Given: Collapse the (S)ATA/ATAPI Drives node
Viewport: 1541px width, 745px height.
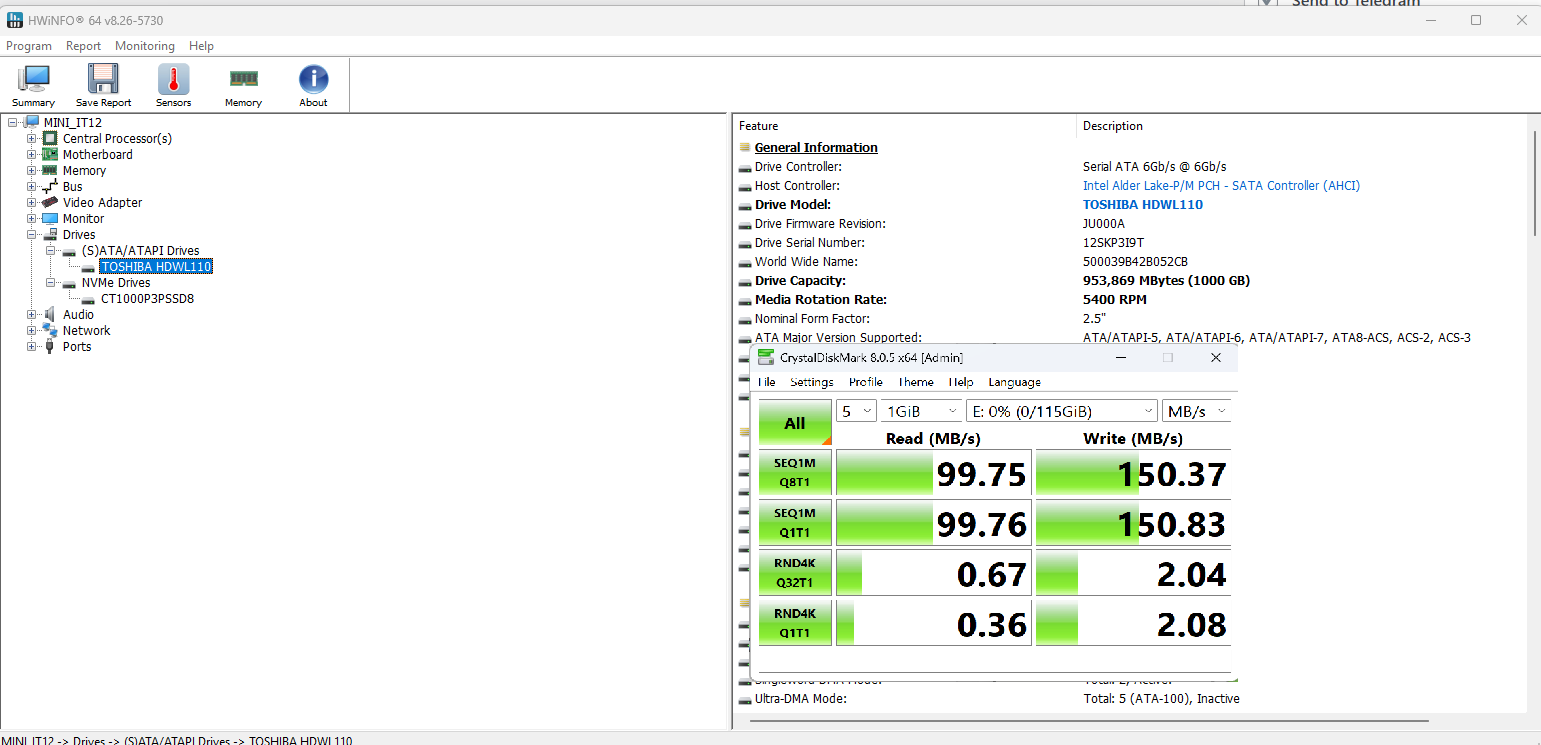Looking at the screenshot, I should click(51, 251).
